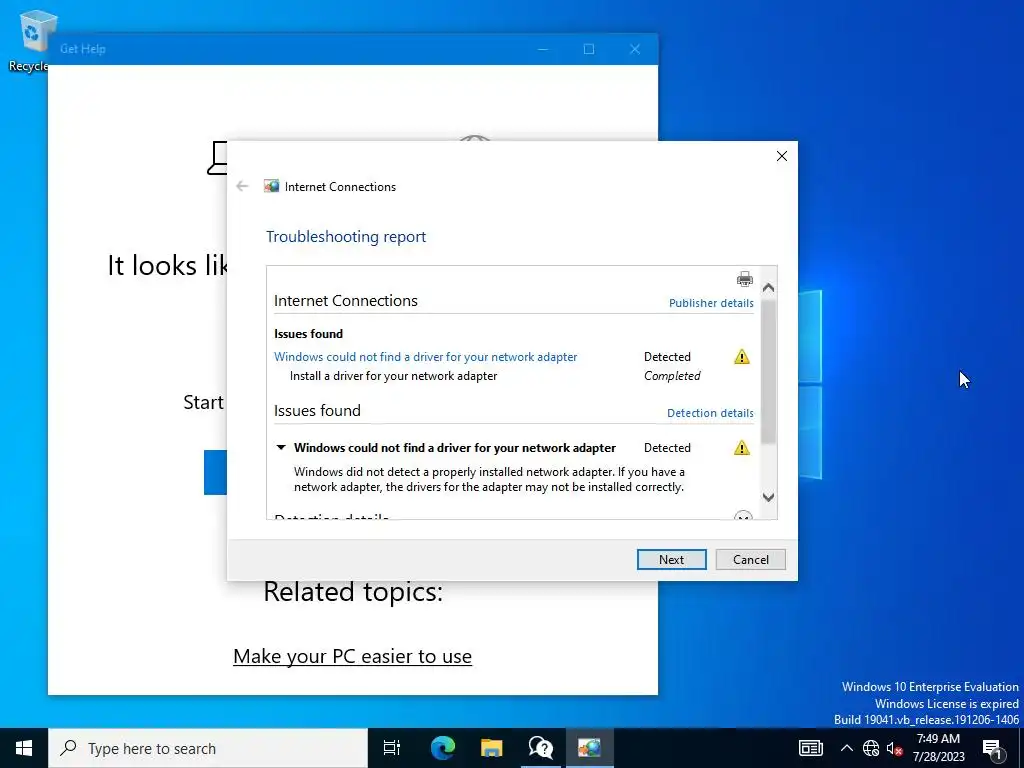This screenshot has width=1024, height=768.
Task: Click the report scrollbar down arrow
Action: tap(769, 498)
